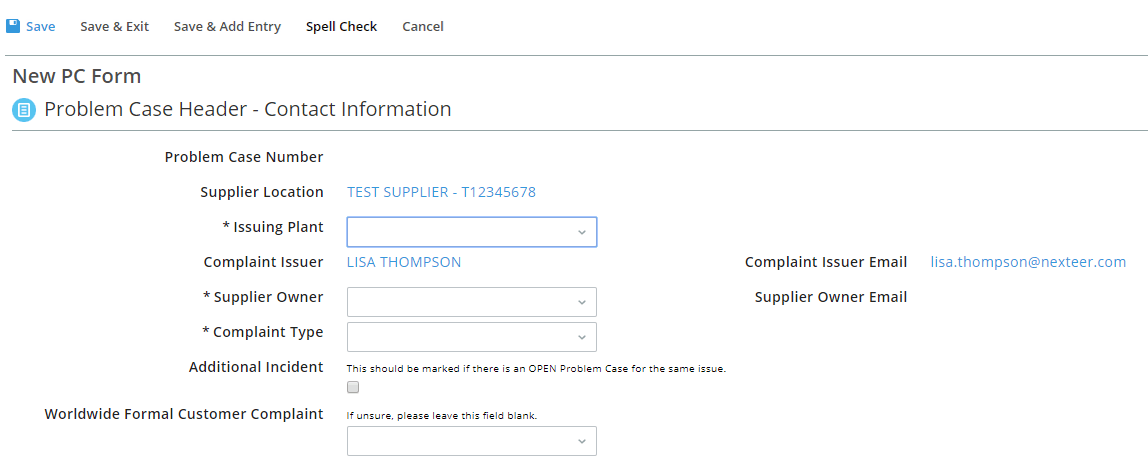The width and height of the screenshot is (1148, 473).
Task: Click the Worldwide Formal Customer Complaint chevron
Action: [x=582, y=442]
